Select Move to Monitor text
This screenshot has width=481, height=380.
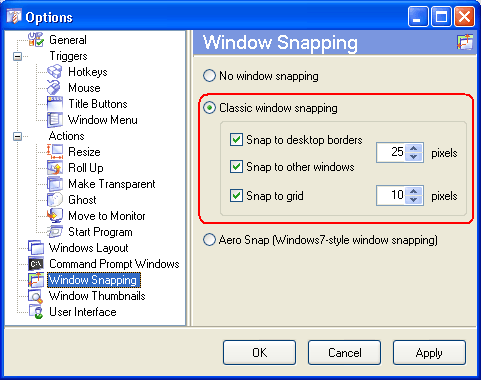pos(107,216)
